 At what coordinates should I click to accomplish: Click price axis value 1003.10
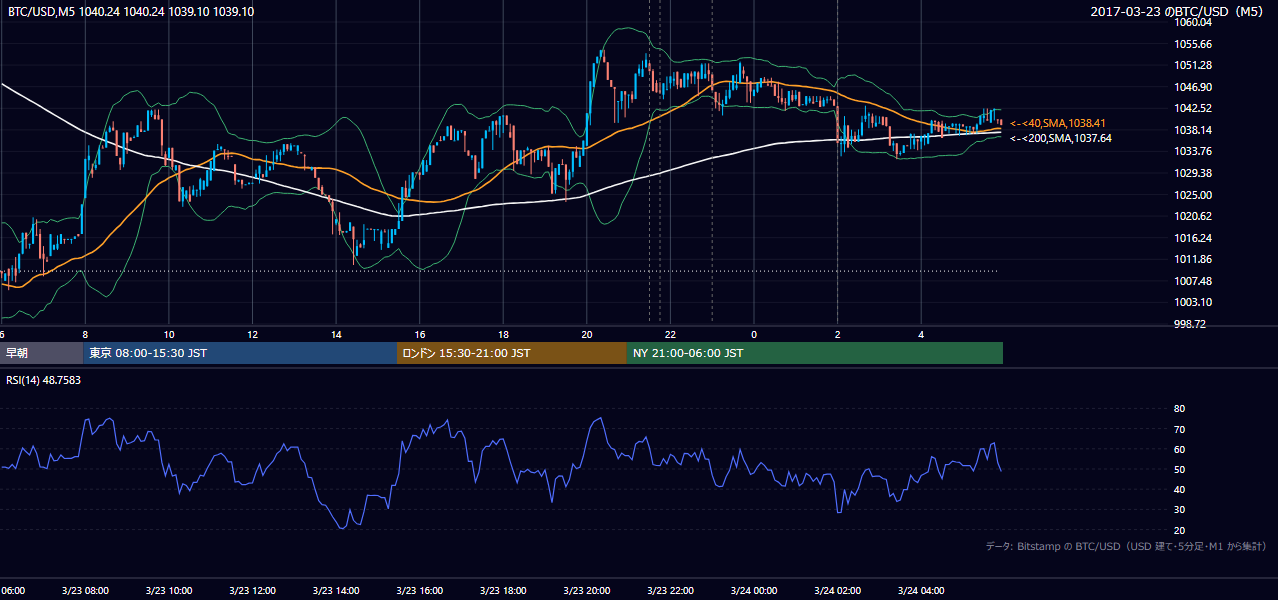tap(1193, 302)
